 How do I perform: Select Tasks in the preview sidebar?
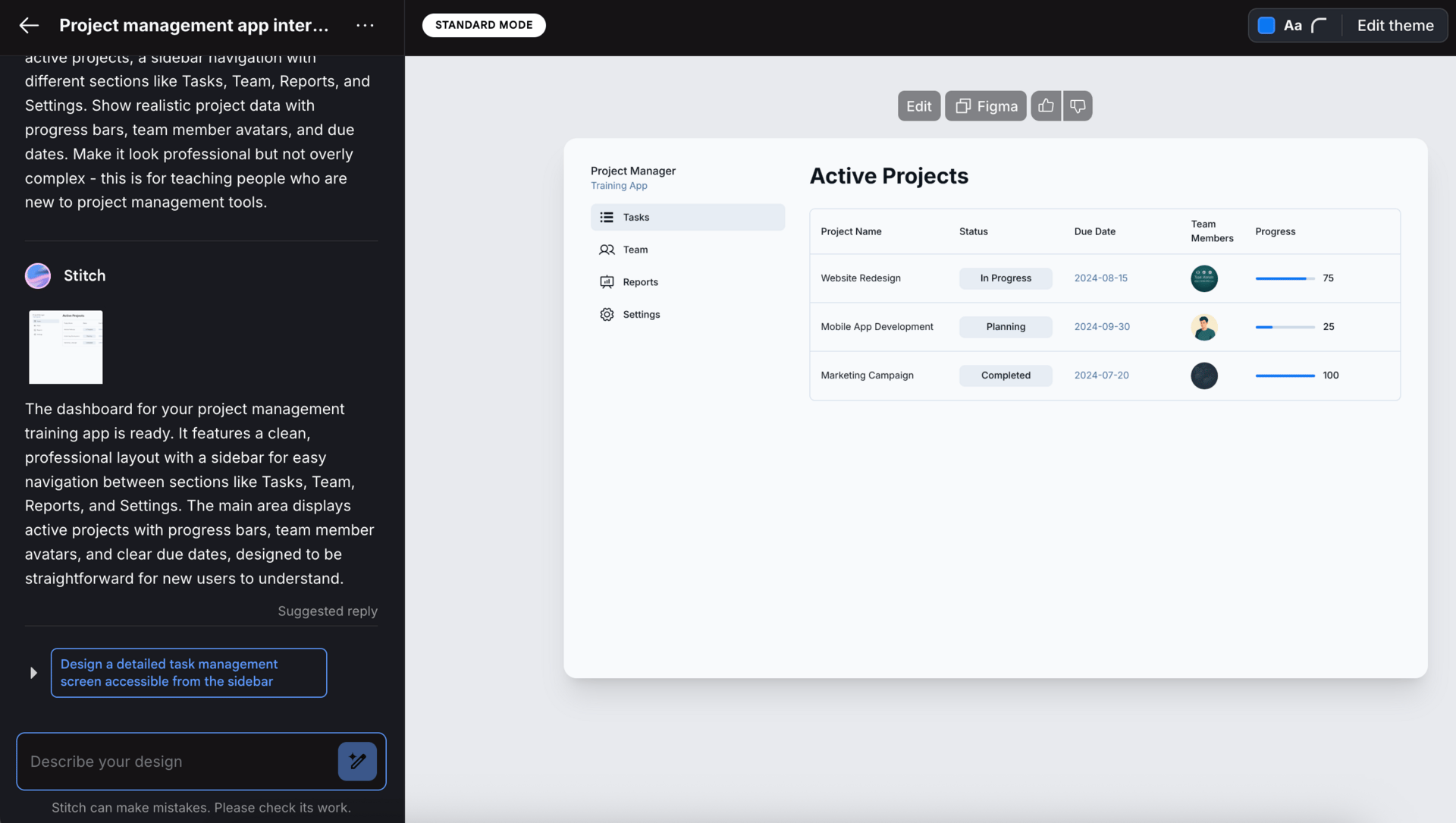(x=688, y=217)
